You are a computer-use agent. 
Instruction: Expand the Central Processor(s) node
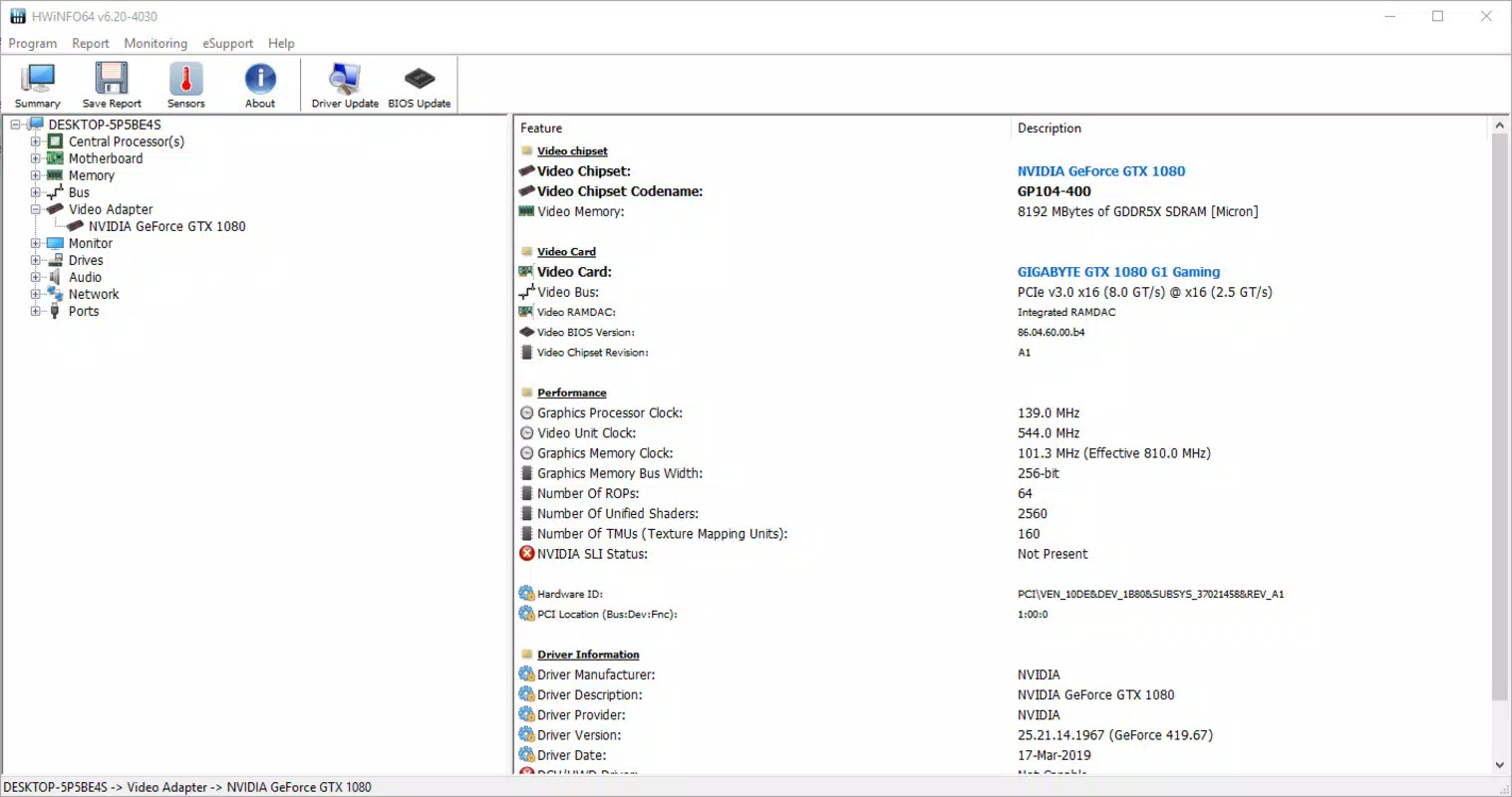(x=35, y=141)
